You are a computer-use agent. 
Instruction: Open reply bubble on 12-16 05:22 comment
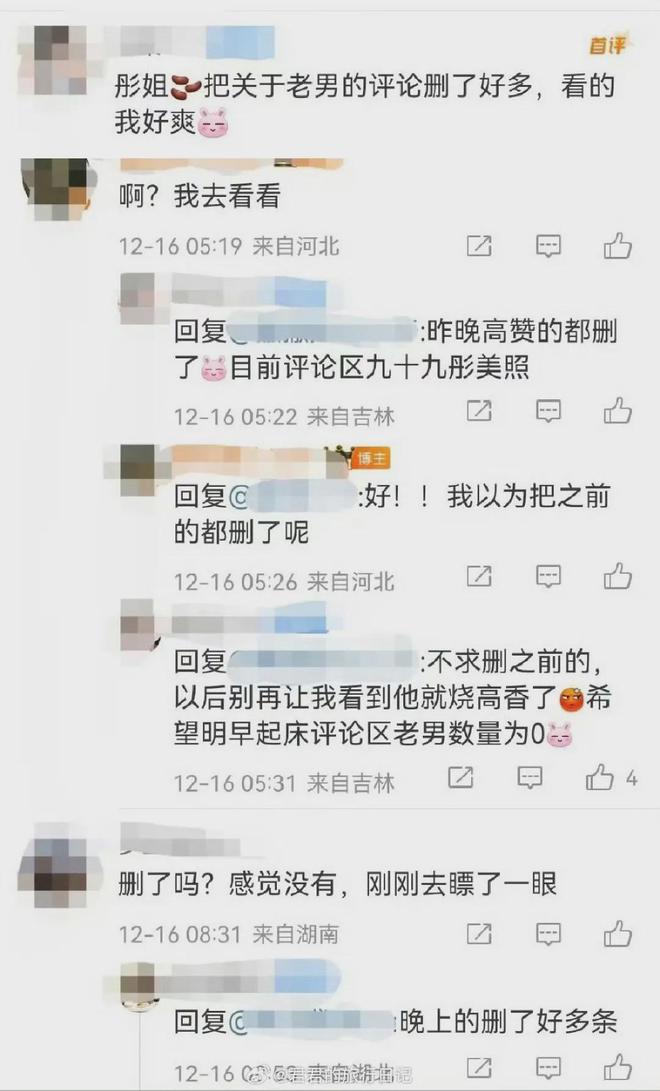pos(548,411)
